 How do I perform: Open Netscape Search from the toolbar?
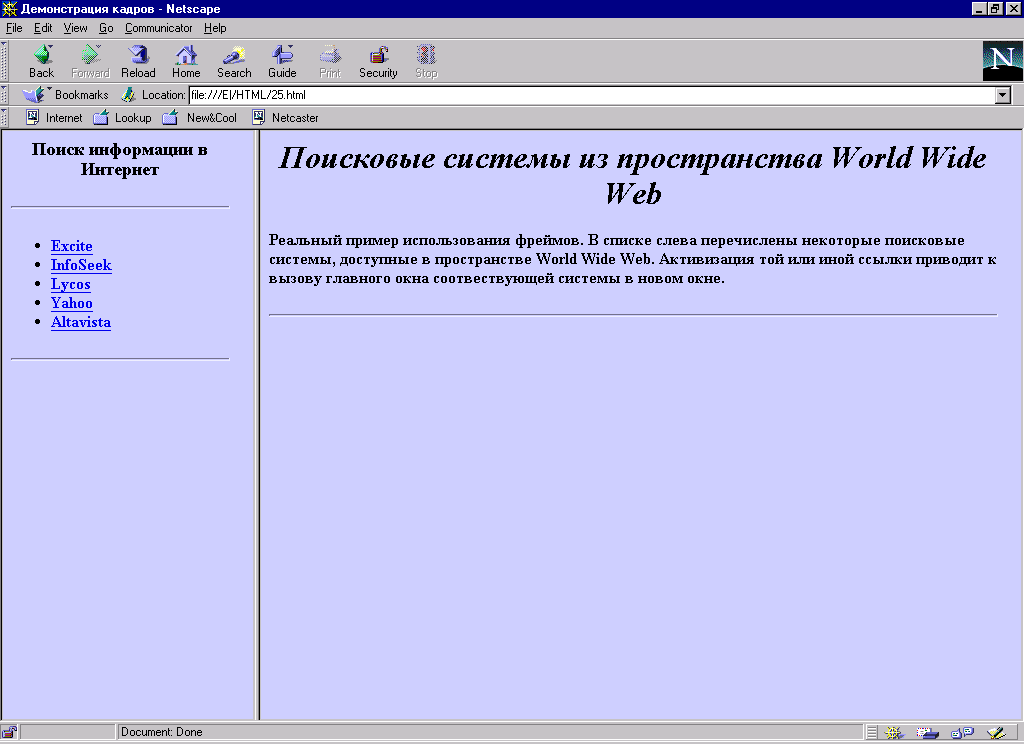234,61
